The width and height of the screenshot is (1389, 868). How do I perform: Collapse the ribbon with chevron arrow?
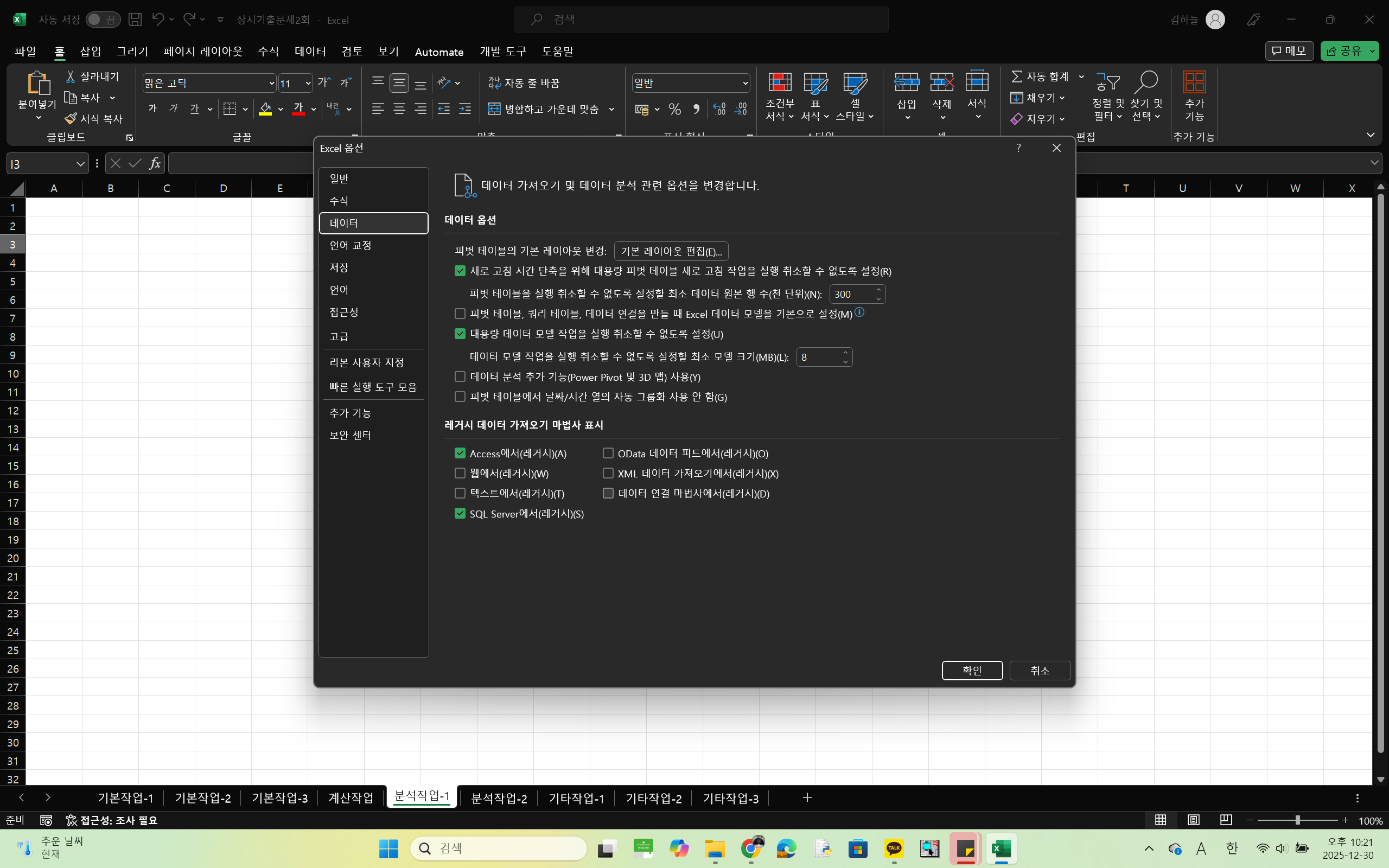(1371, 135)
